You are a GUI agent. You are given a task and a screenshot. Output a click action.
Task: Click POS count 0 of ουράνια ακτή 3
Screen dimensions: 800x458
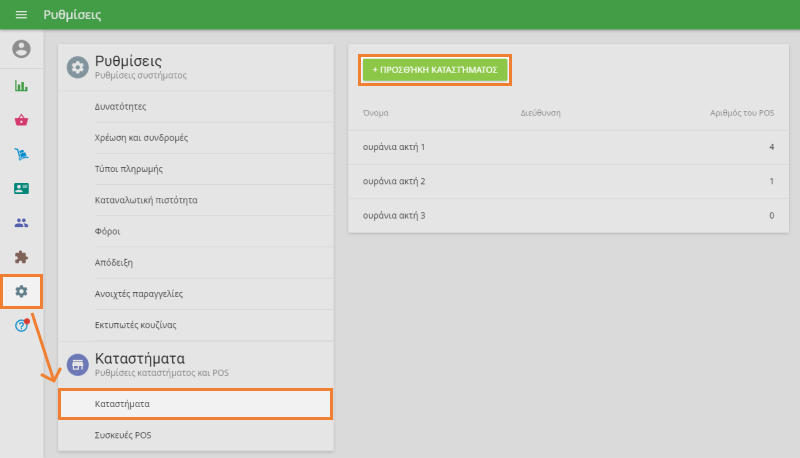pyautogui.click(x=771, y=215)
